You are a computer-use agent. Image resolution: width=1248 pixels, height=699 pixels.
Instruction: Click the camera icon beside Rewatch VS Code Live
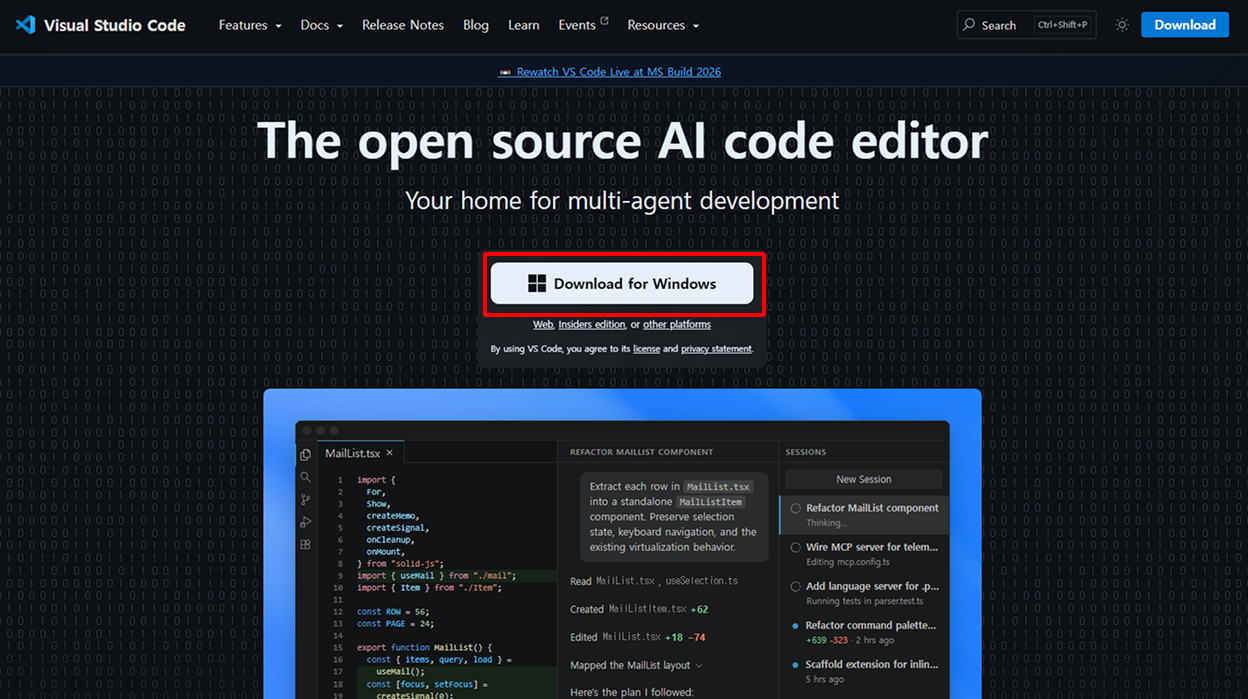[x=507, y=72]
